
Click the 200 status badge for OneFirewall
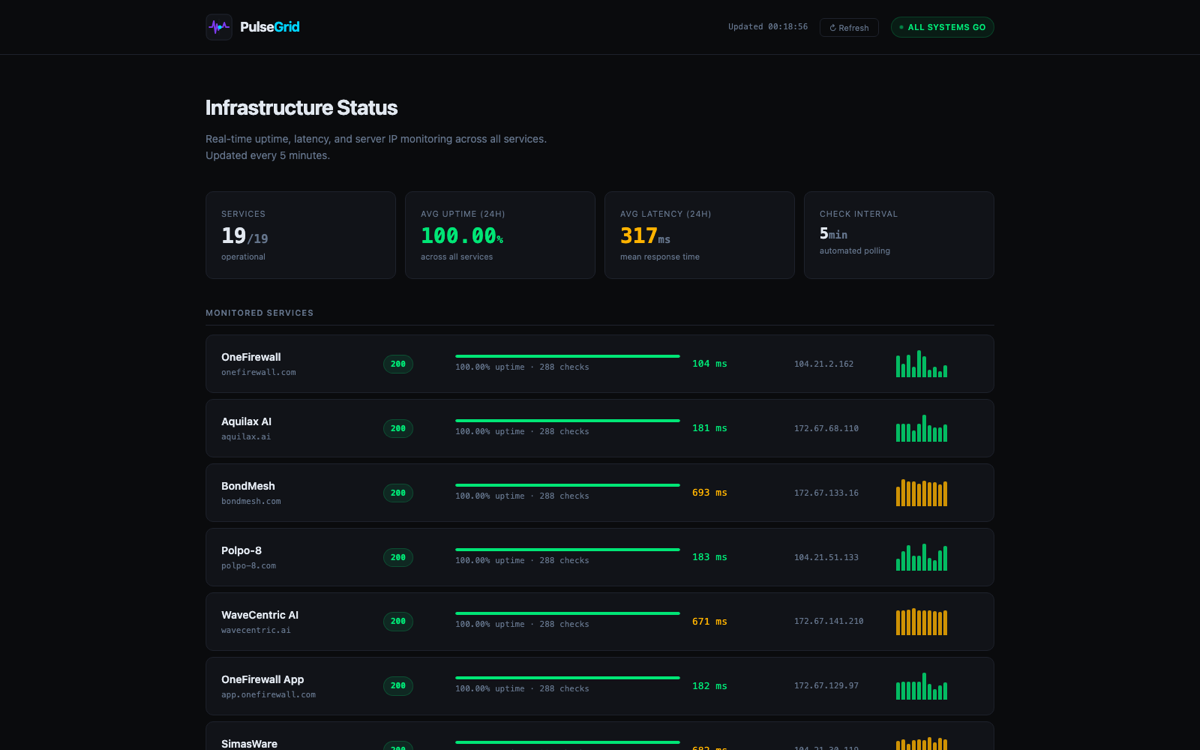(x=398, y=364)
